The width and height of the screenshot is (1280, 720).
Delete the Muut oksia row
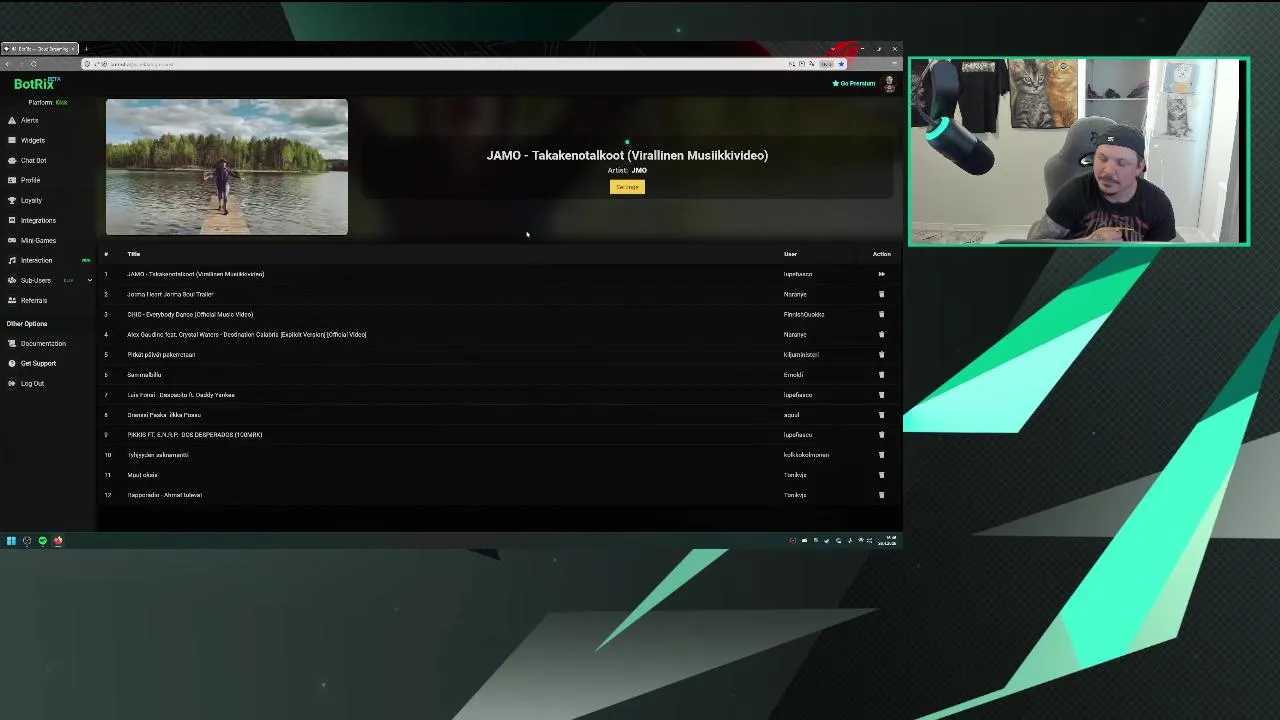(881, 474)
